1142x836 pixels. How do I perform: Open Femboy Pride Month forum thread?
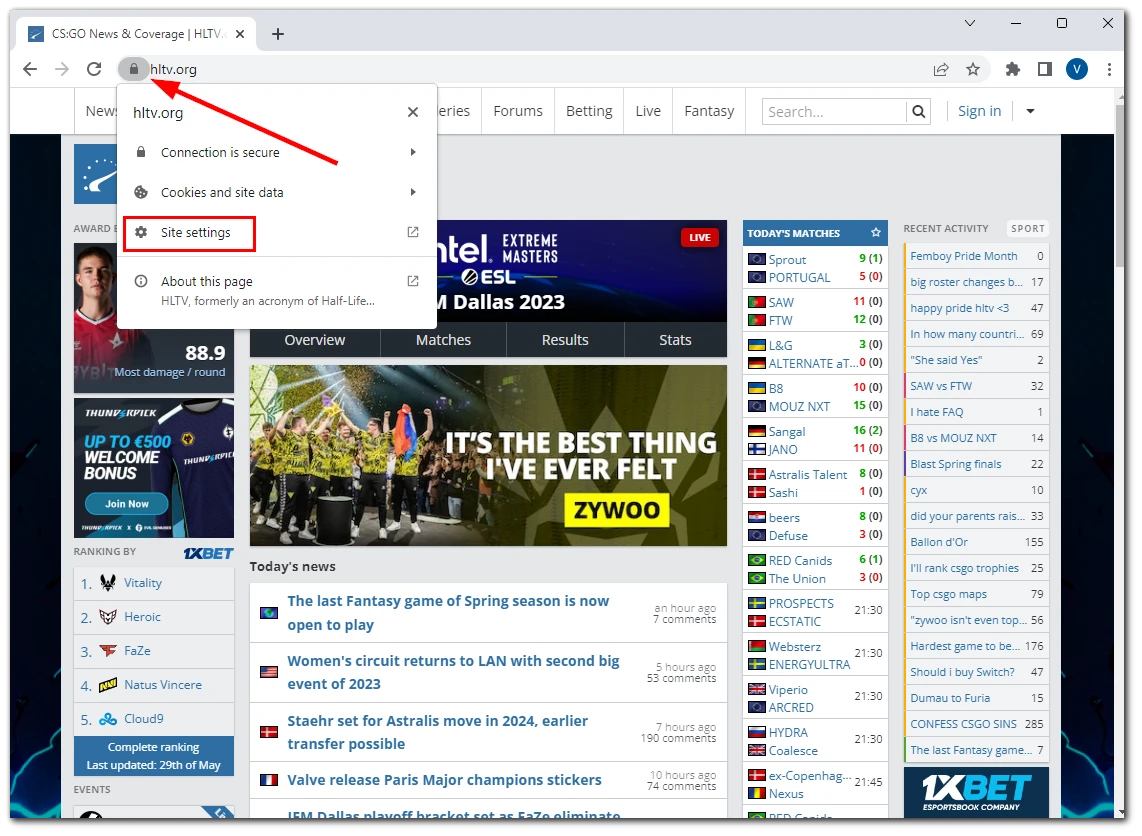point(976,256)
